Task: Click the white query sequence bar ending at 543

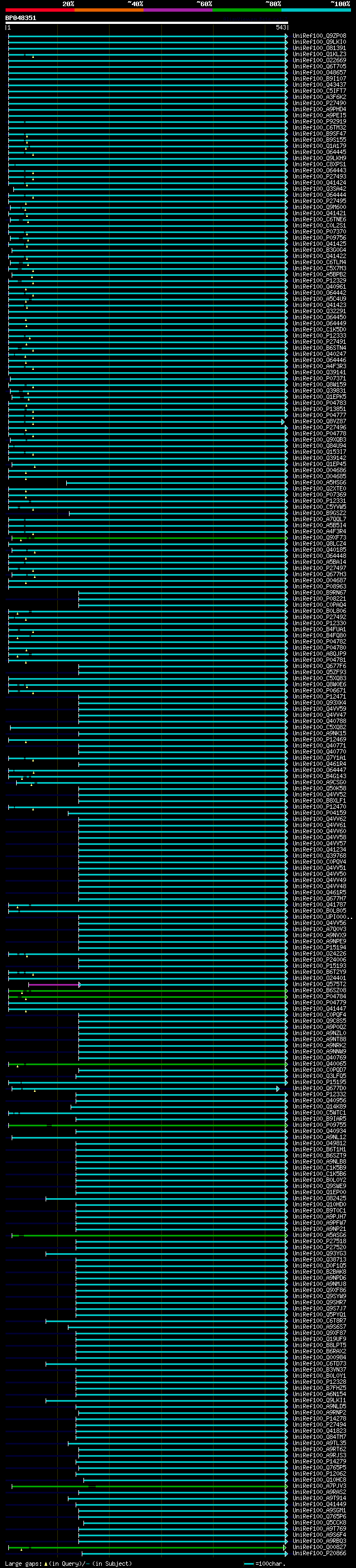Action: [x=147, y=22]
